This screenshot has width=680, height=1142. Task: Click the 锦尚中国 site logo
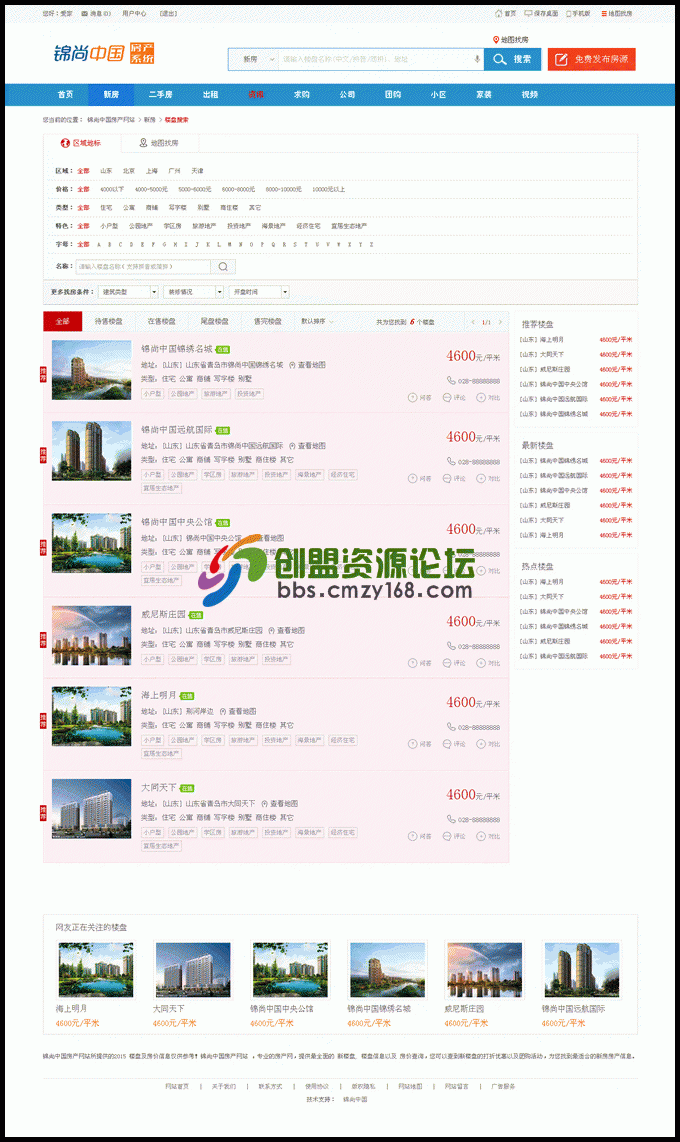[104, 53]
